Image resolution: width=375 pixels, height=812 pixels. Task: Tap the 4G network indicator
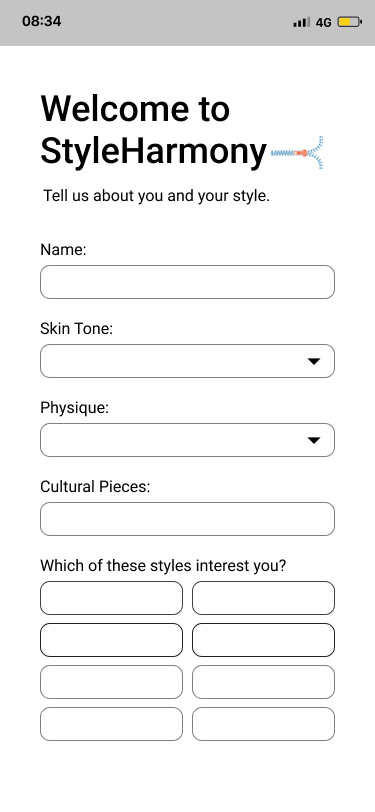coord(324,22)
